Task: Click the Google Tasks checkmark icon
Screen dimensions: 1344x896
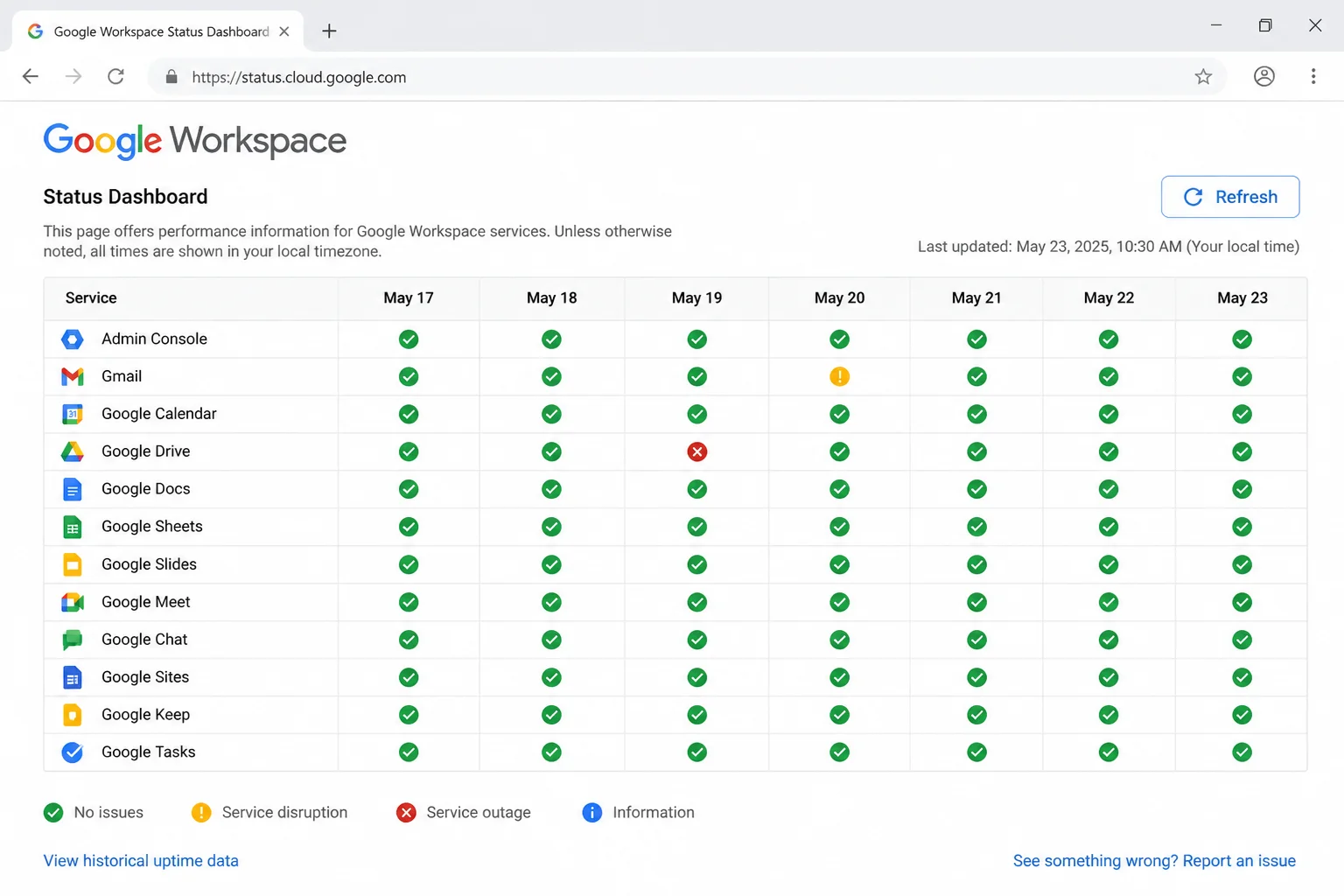Action: click(x=73, y=752)
